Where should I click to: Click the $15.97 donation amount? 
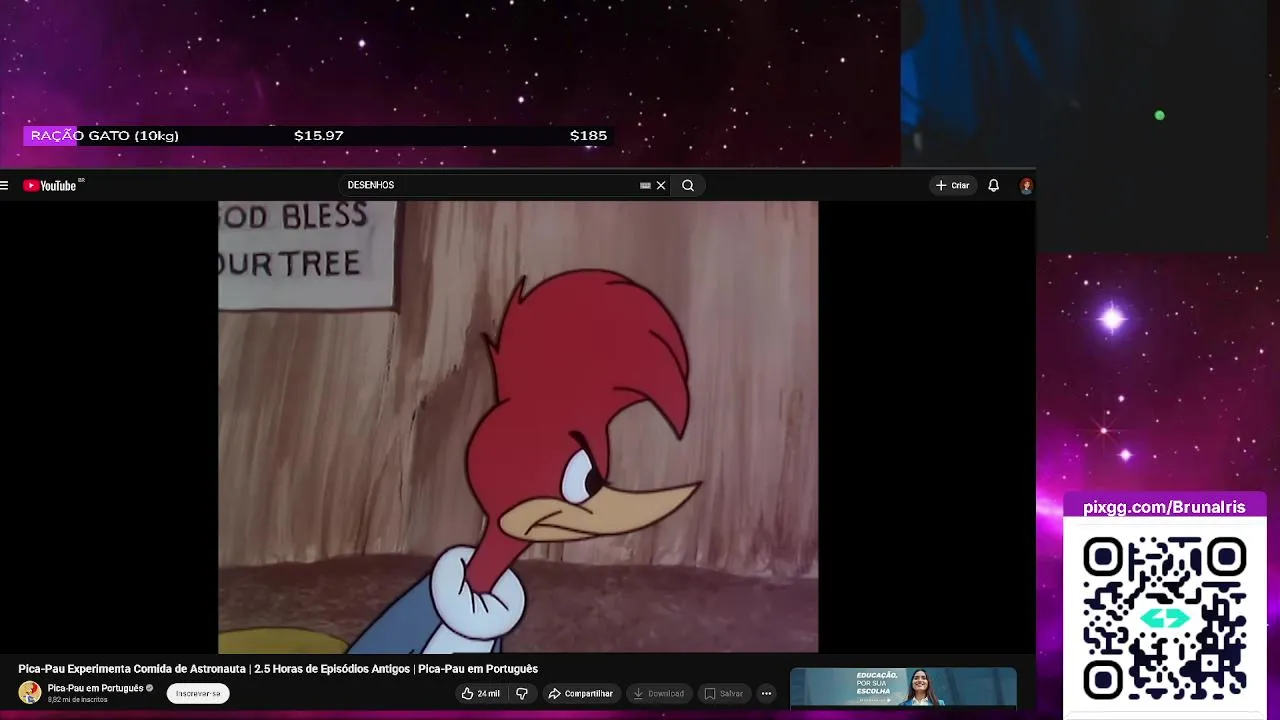point(319,136)
